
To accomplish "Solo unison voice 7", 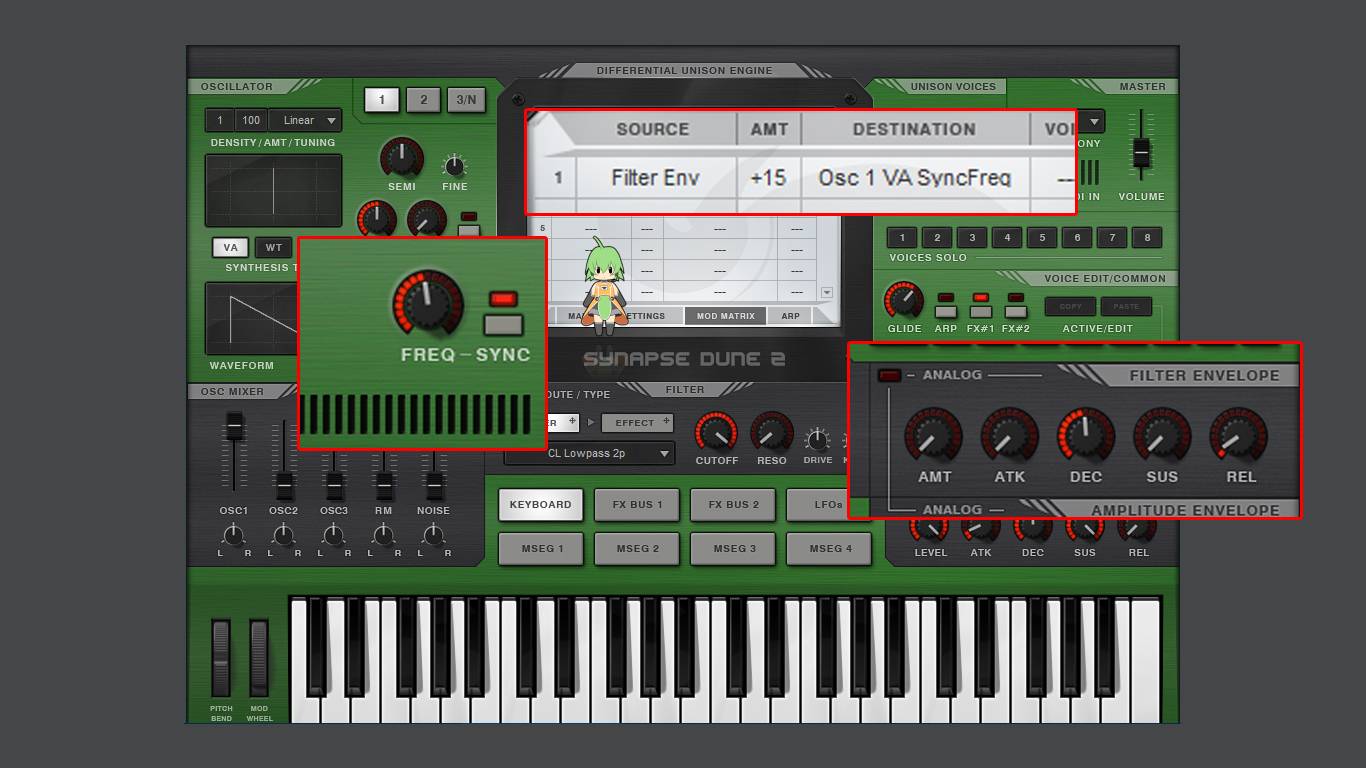I will (x=1112, y=238).
